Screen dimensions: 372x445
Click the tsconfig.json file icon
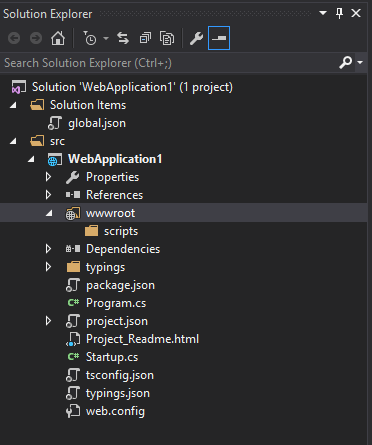point(73,375)
